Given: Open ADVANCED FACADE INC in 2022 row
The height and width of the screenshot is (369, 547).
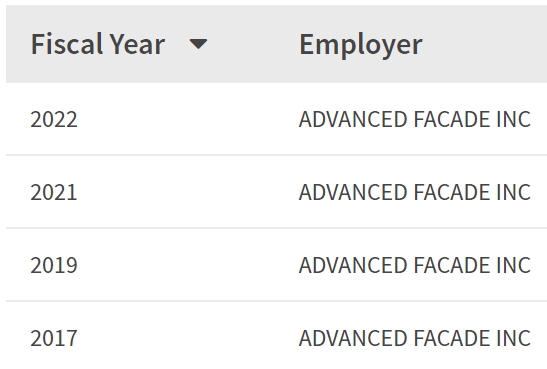Looking at the screenshot, I should [415, 119].
